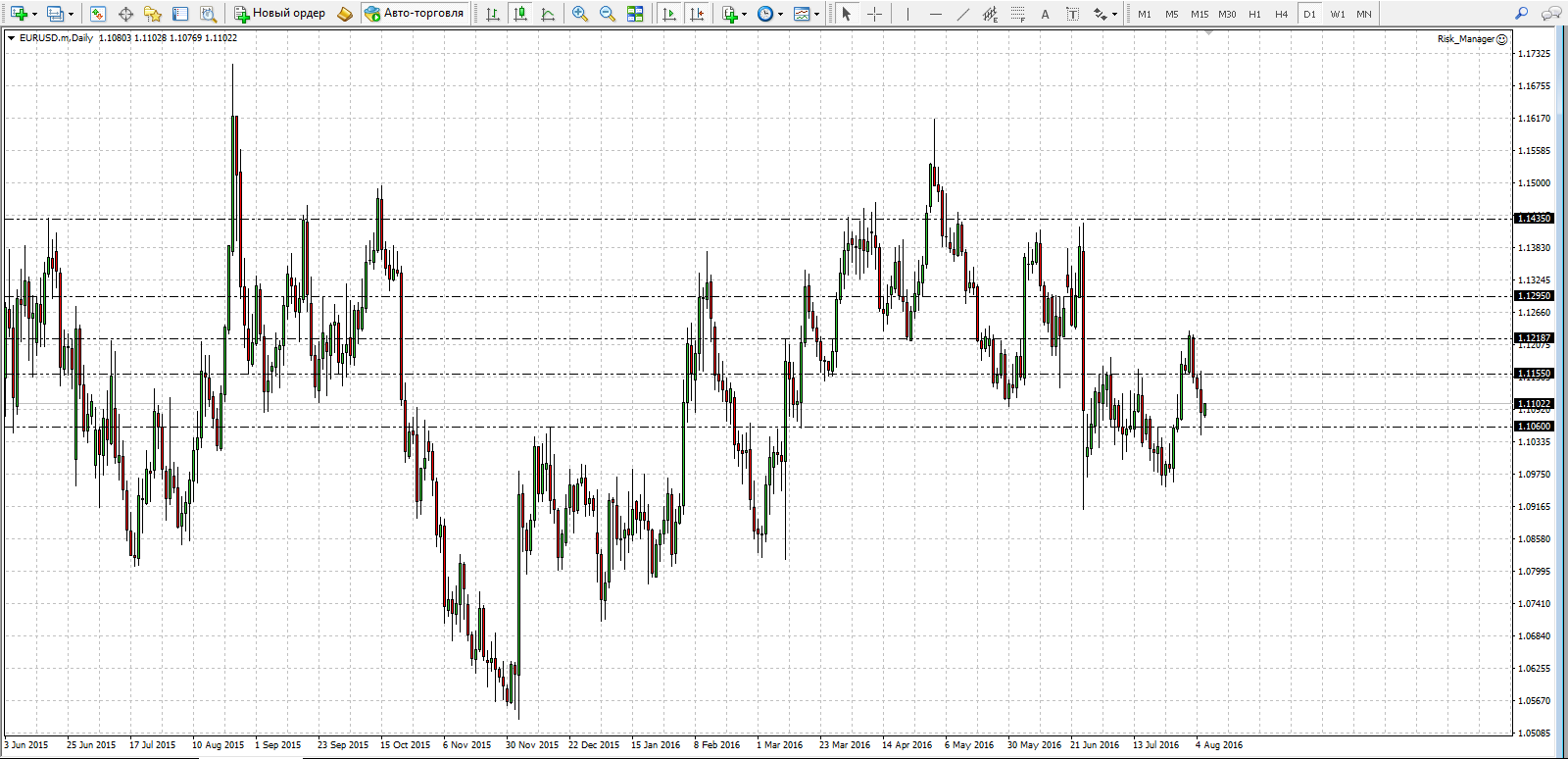This screenshot has width=1568, height=759.
Task: Open the Data Window crosshair icon
Action: [x=125, y=14]
